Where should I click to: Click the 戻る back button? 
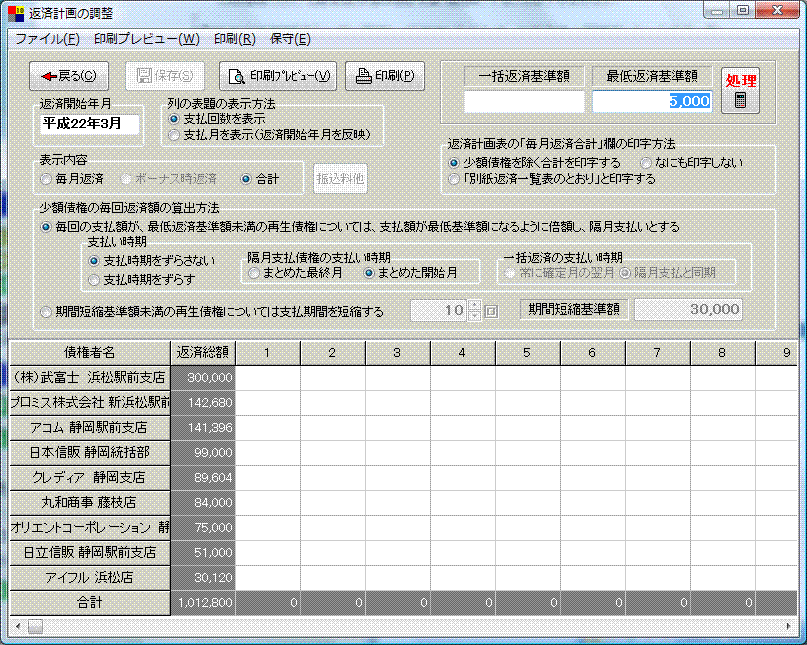70,76
